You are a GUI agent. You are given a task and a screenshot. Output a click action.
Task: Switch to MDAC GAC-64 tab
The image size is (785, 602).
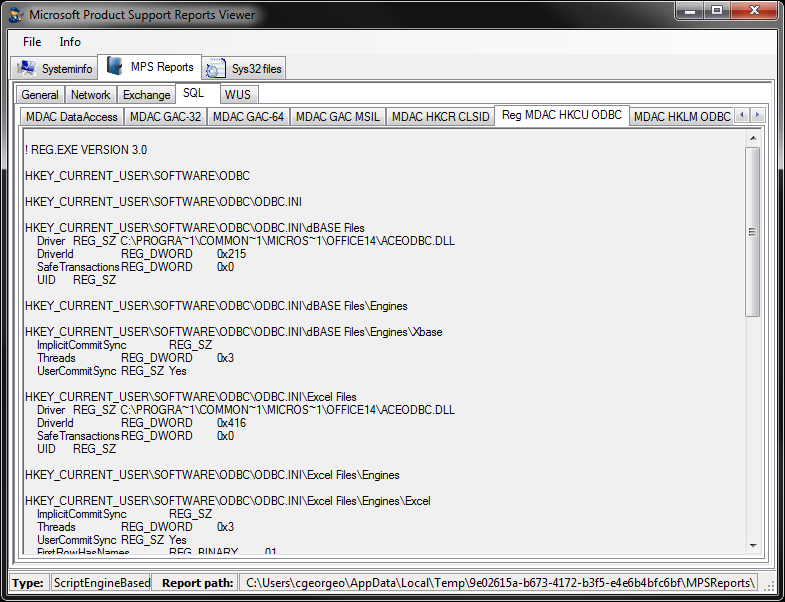pyautogui.click(x=248, y=117)
